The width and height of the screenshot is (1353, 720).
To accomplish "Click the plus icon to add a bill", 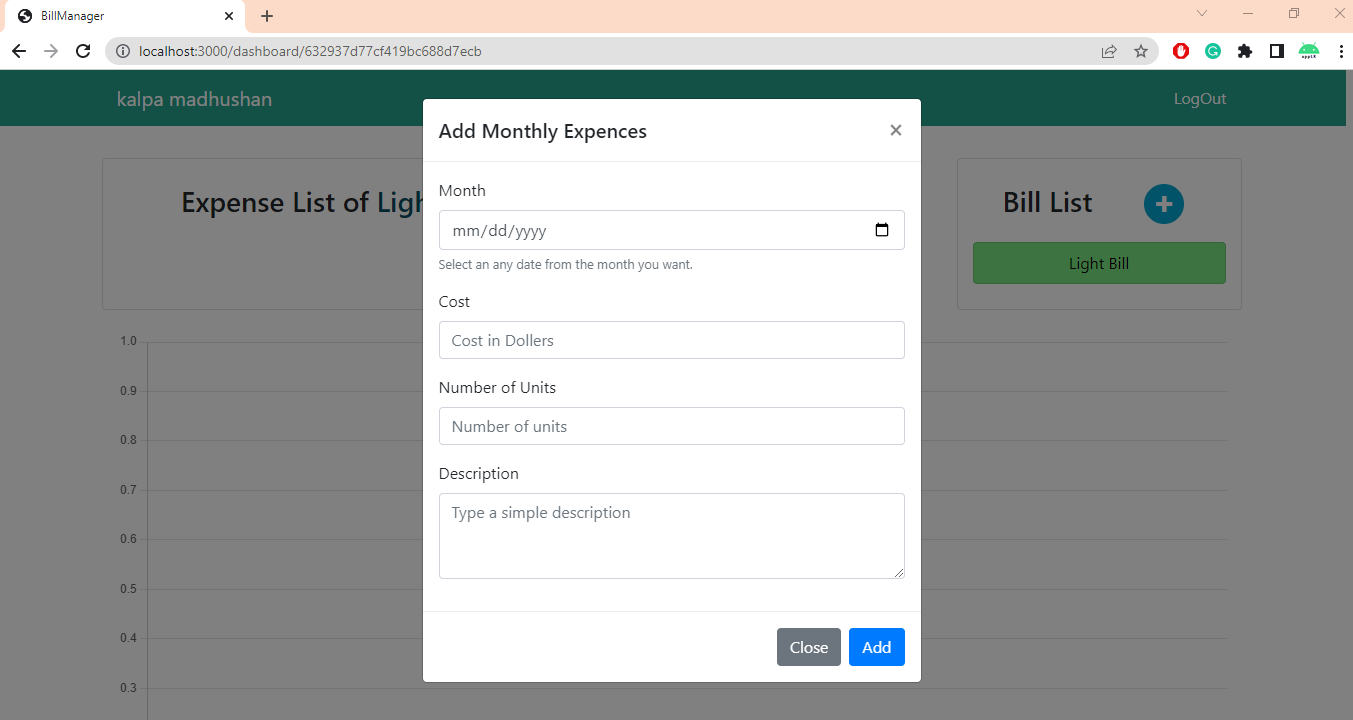I will coord(1163,203).
